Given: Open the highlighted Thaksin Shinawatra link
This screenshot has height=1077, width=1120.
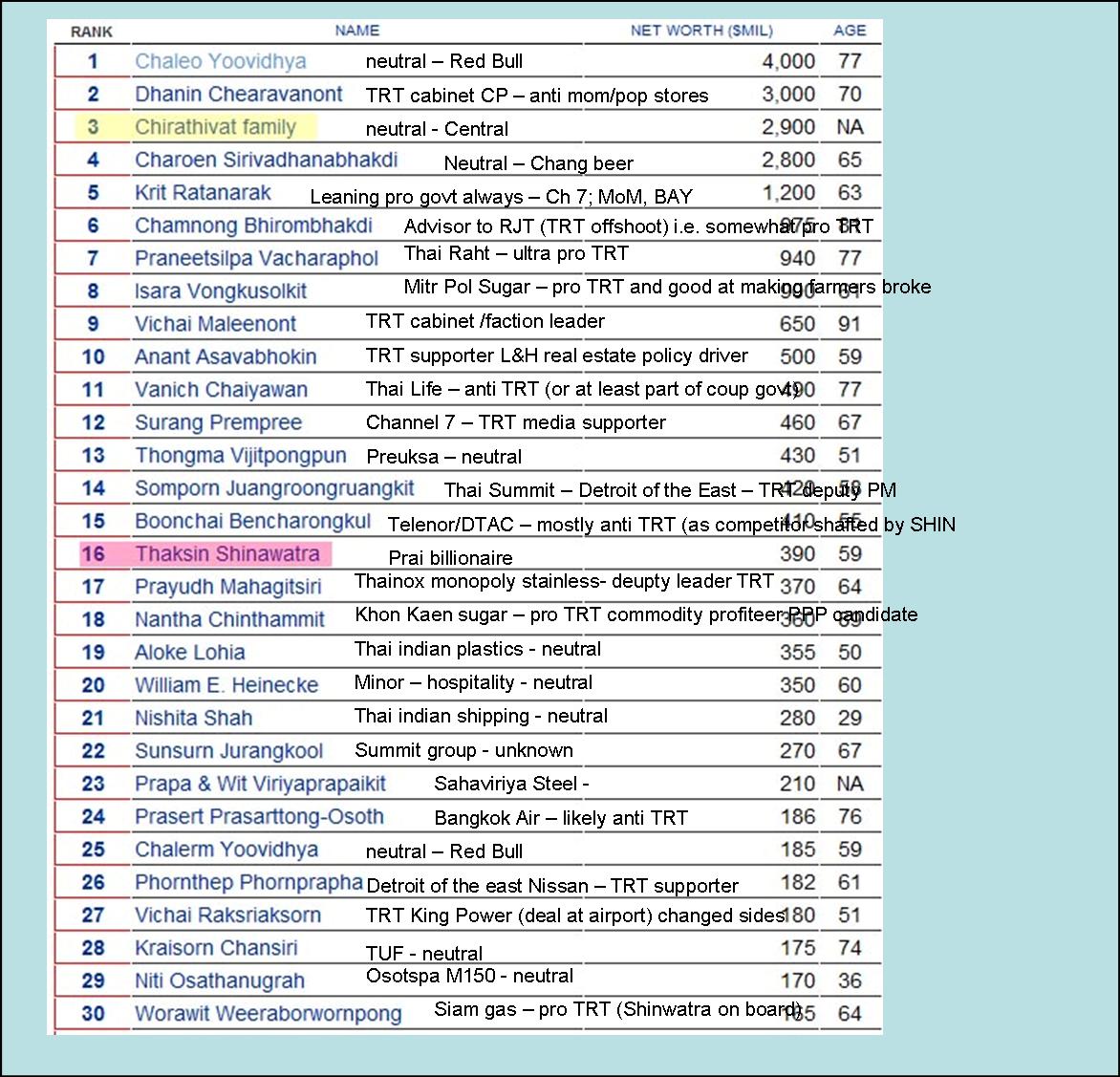Looking at the screenshot, I should pyautogui.click(x=227, y=554).
